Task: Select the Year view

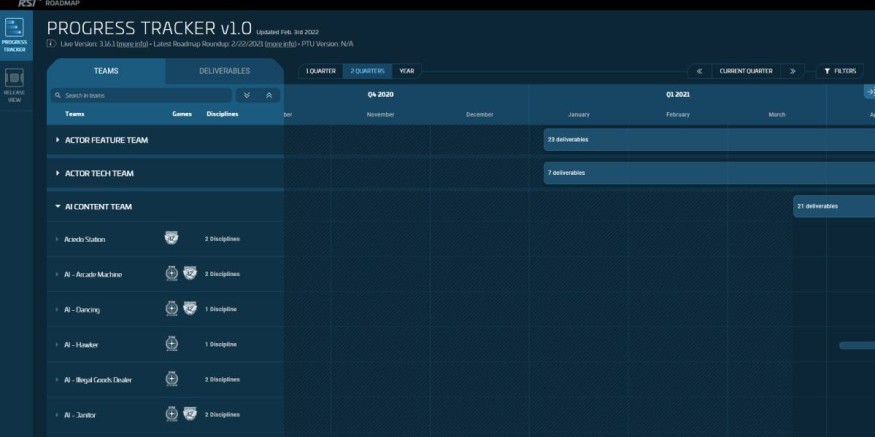Action: coord(407,71)
